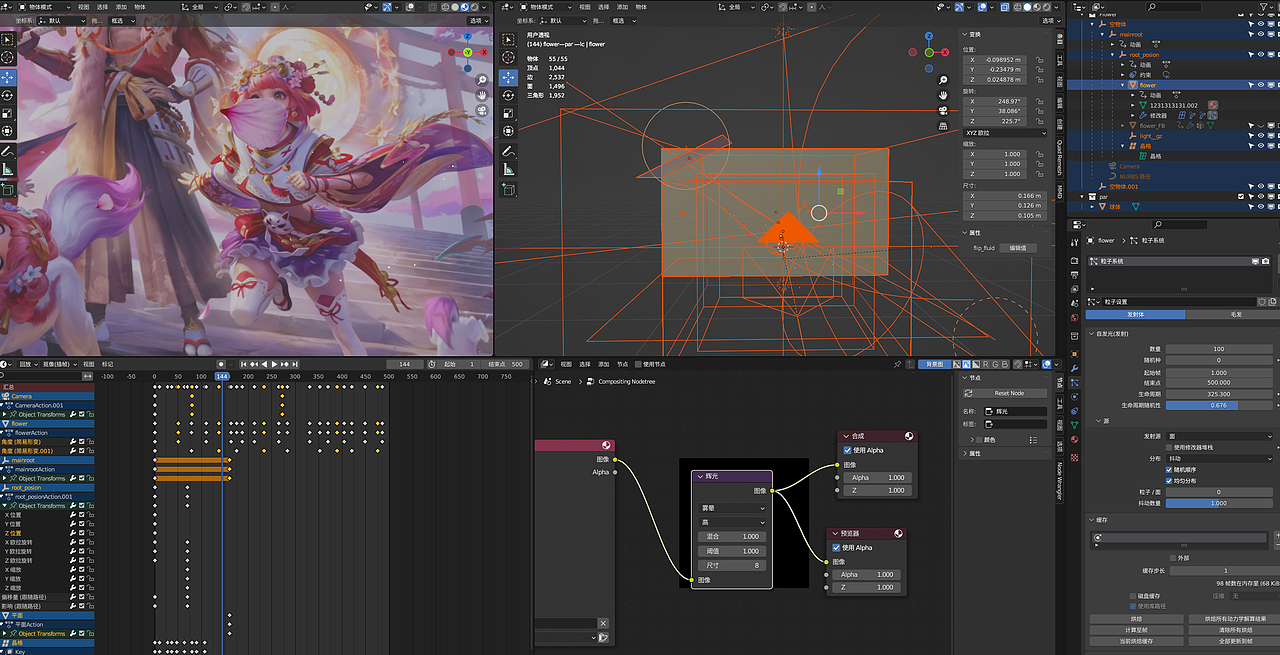Click the 计算至帧 button

(1136, 630)
